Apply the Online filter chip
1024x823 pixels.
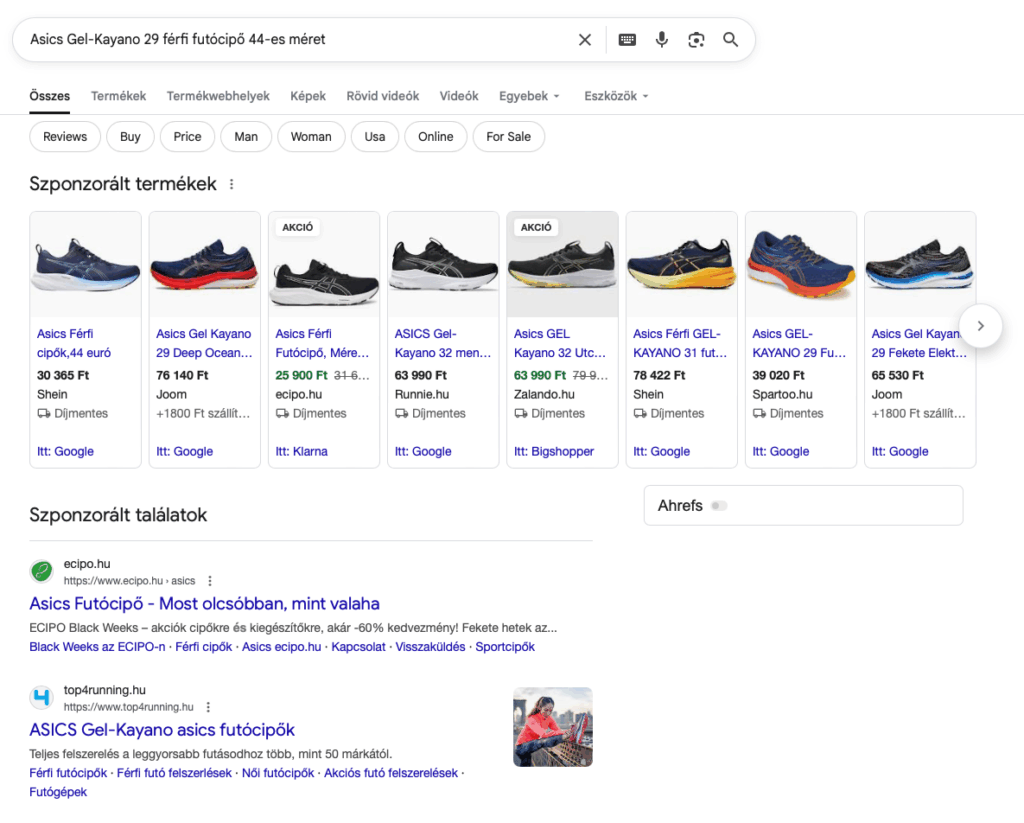436,137
